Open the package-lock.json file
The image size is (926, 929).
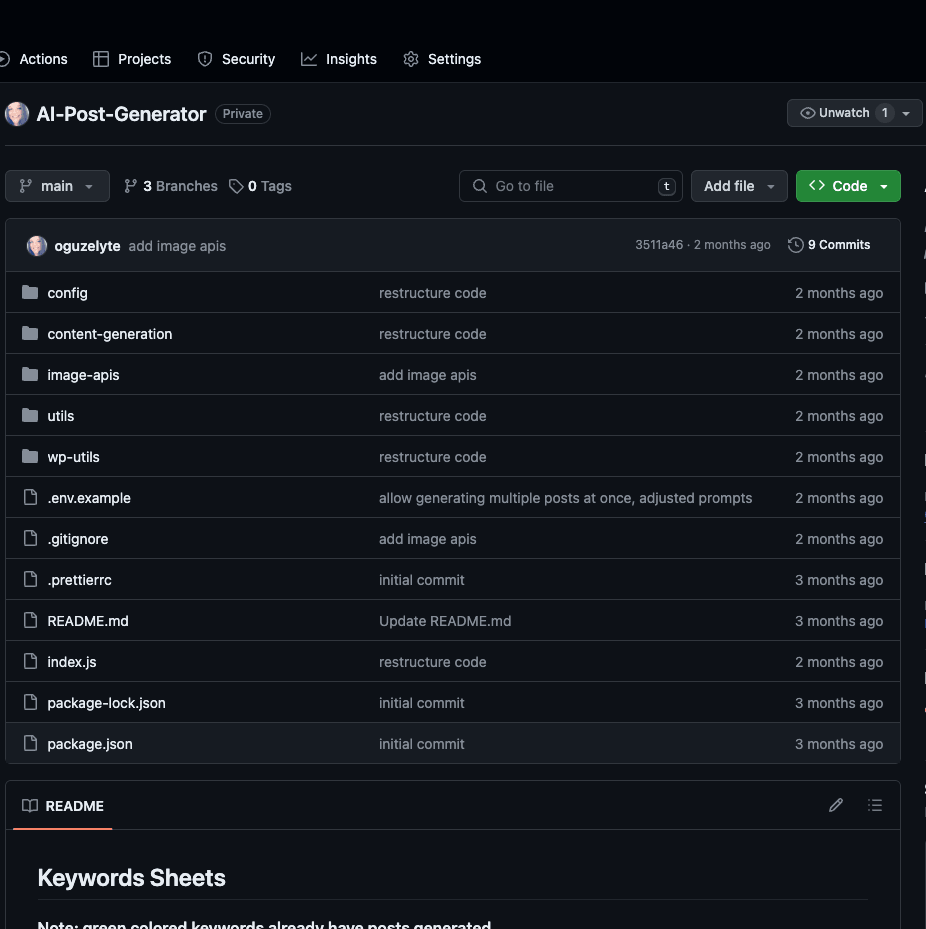click(x=107, y=703)
